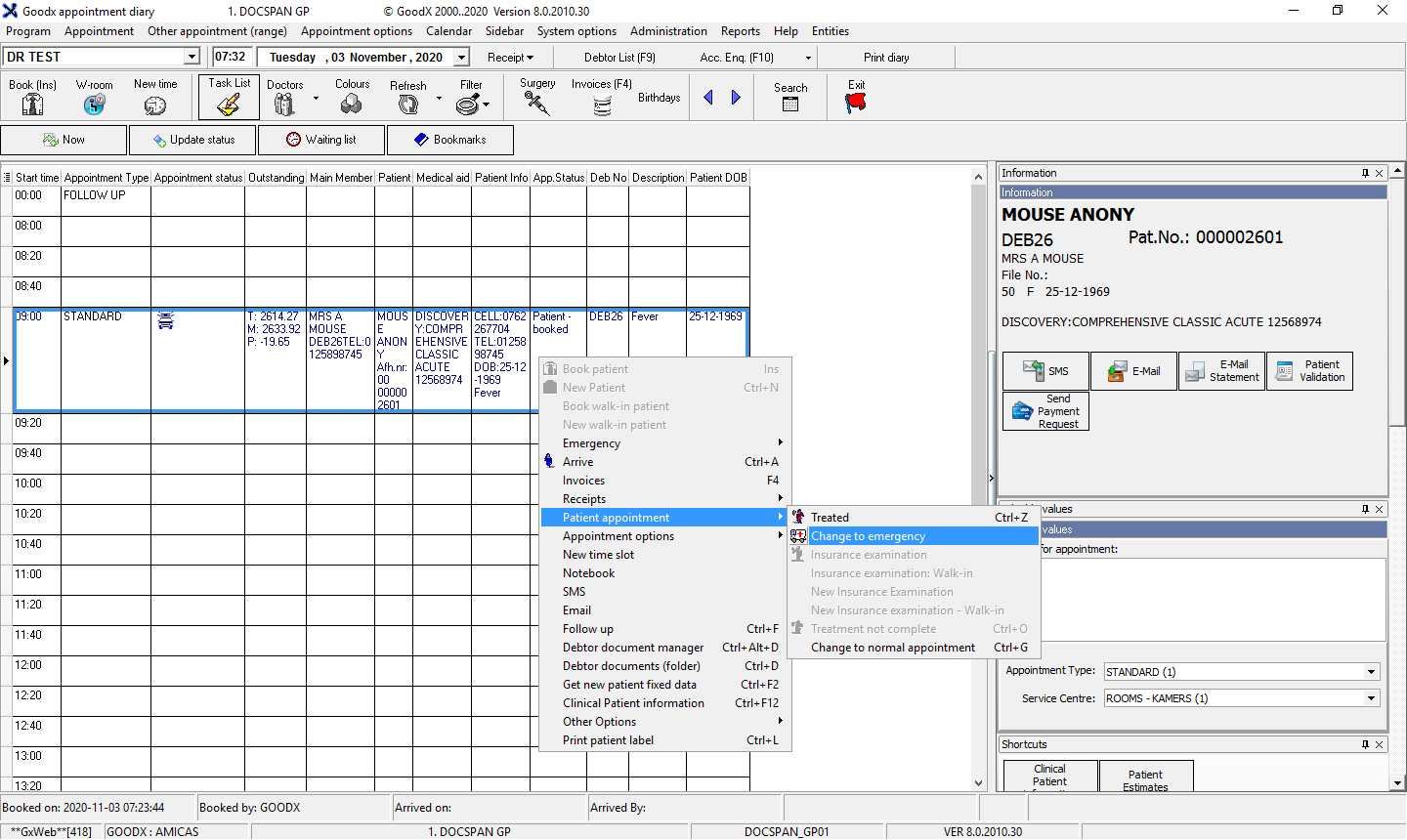Click the Book (Ins) toolbar icon
Viewport: 1407px width, 840px height.
(x=32, y=104)
